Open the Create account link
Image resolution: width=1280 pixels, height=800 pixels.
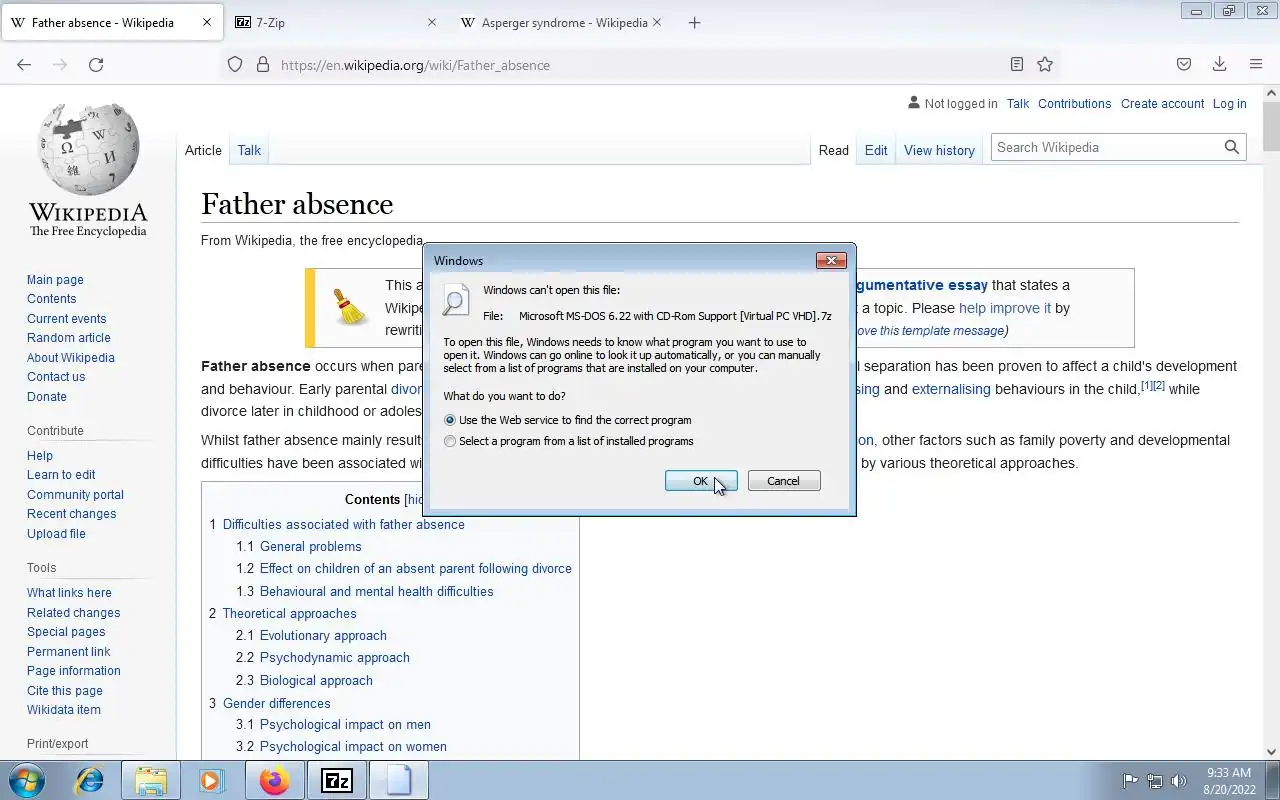[1162, 103]
